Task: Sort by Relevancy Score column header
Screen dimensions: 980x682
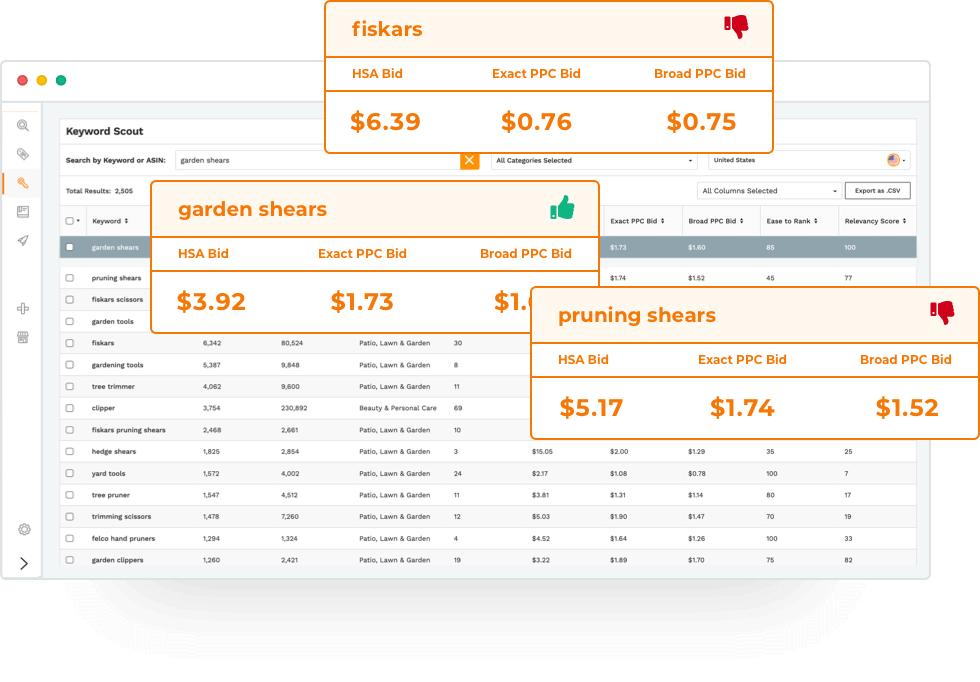Action: click(875, 221)
